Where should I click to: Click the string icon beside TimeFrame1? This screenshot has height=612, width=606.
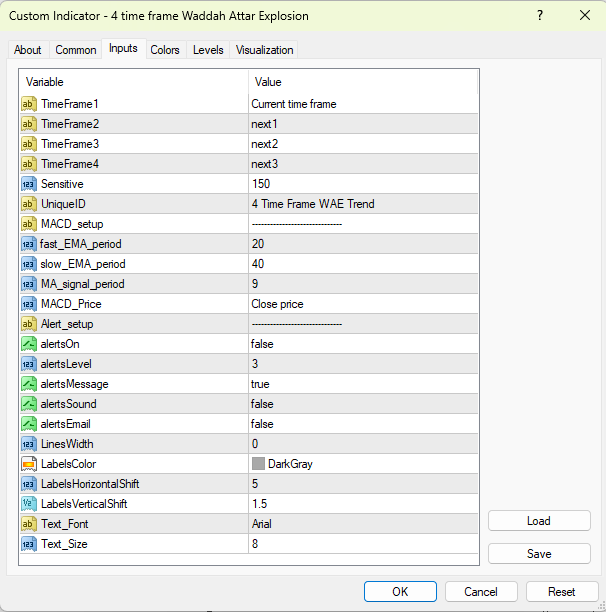click(x=29, y=104)
